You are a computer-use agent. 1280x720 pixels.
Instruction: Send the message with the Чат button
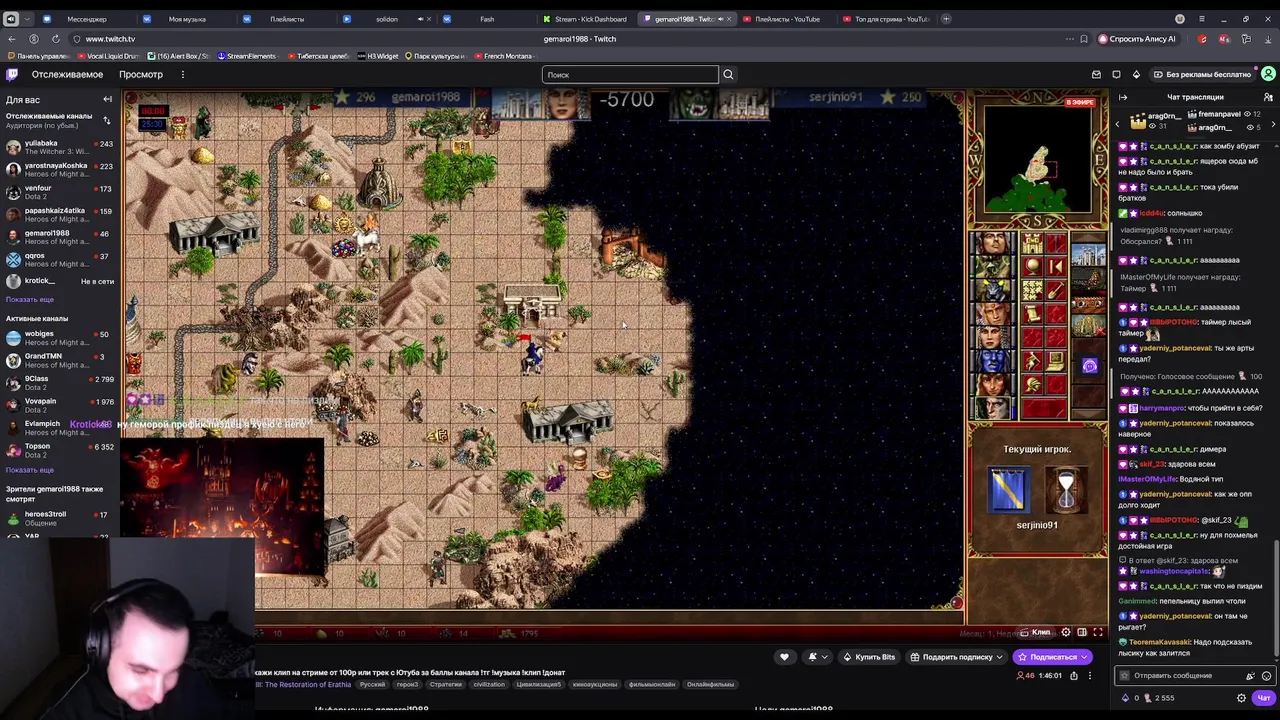(1264, 698)
